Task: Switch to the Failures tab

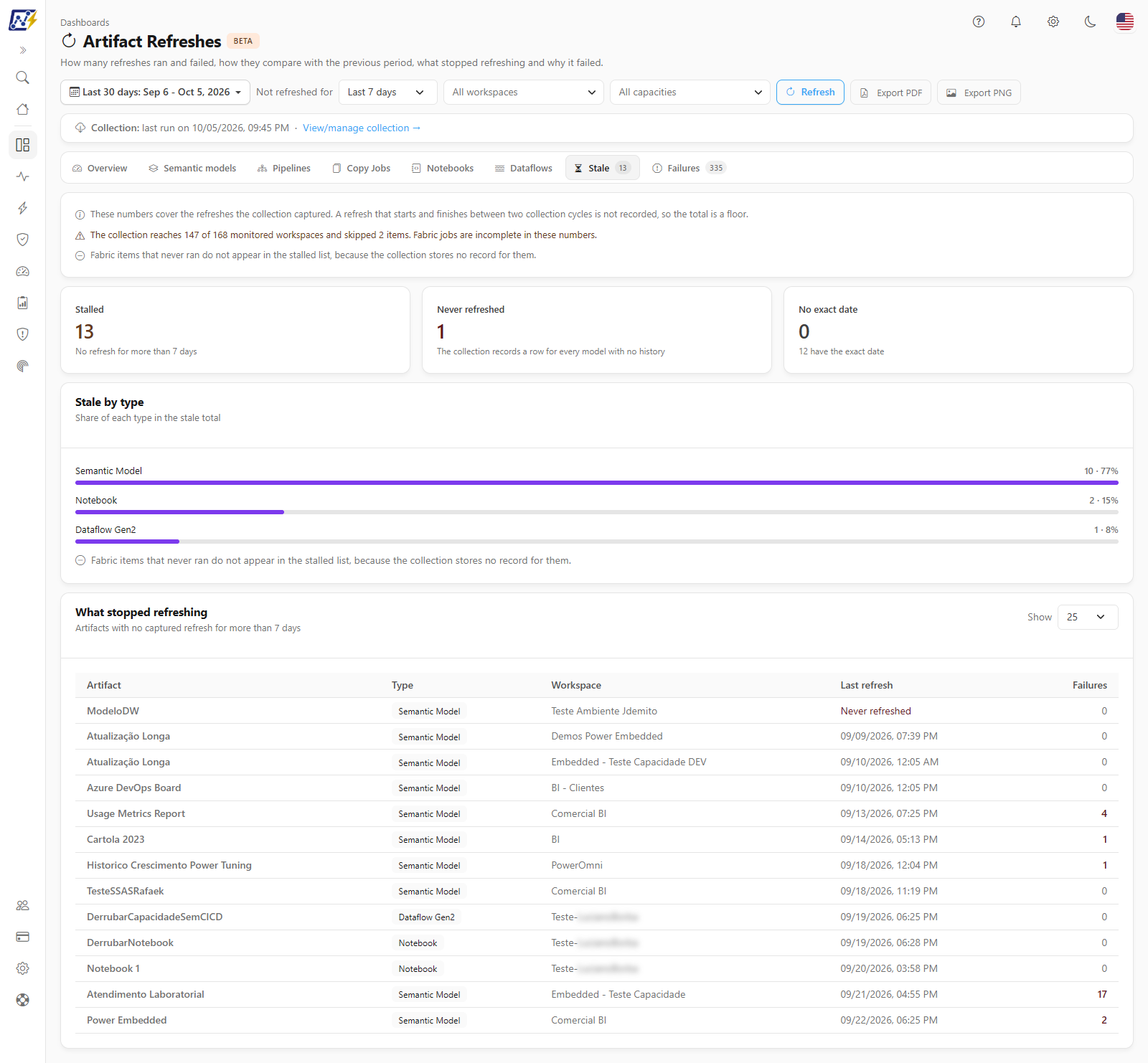Action: pos(689,168)
